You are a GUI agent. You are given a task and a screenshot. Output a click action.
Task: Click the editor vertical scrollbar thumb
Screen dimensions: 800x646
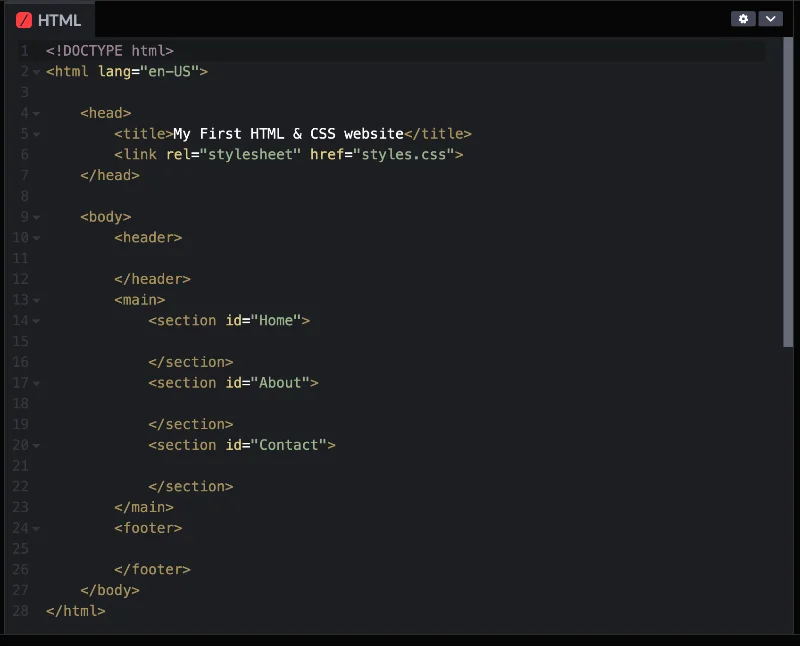(788, 192)
